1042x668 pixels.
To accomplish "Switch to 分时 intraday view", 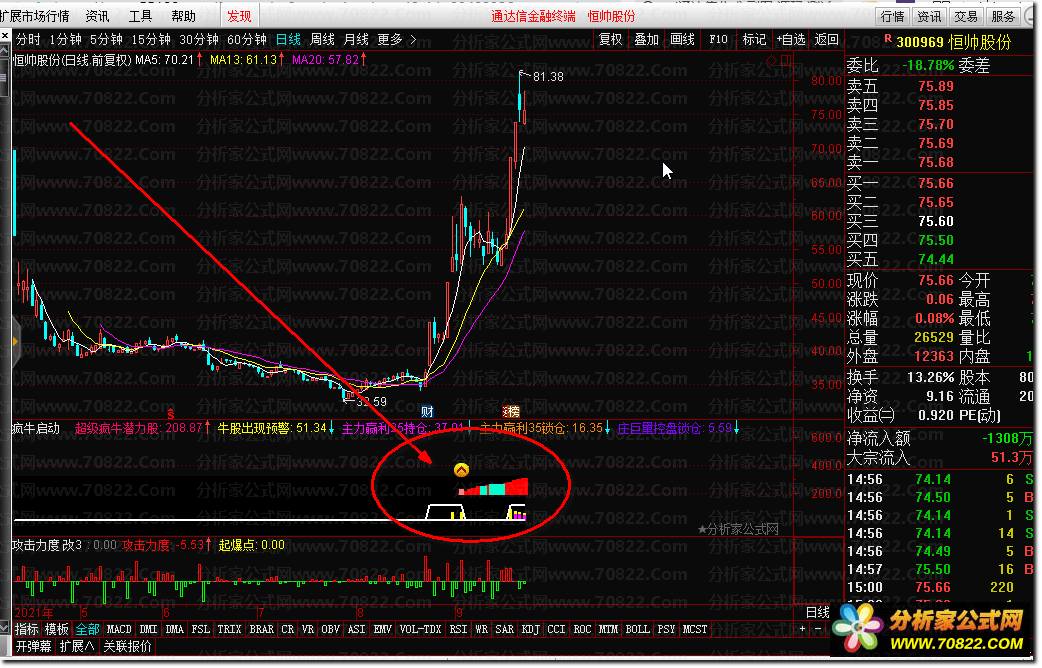I will click(x=28, y=40).
